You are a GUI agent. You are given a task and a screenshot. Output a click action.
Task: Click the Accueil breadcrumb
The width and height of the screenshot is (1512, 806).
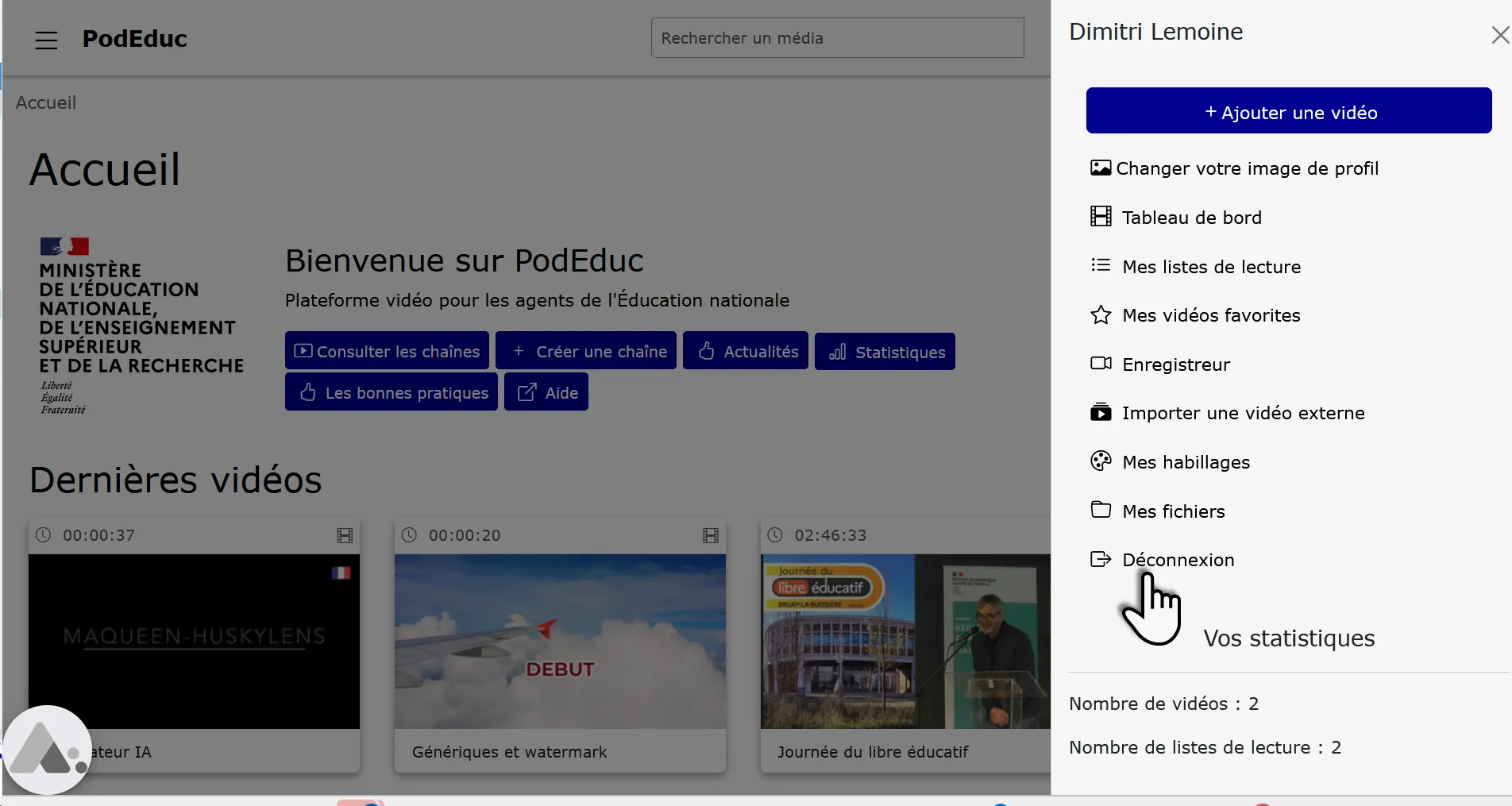coord(46,102)
